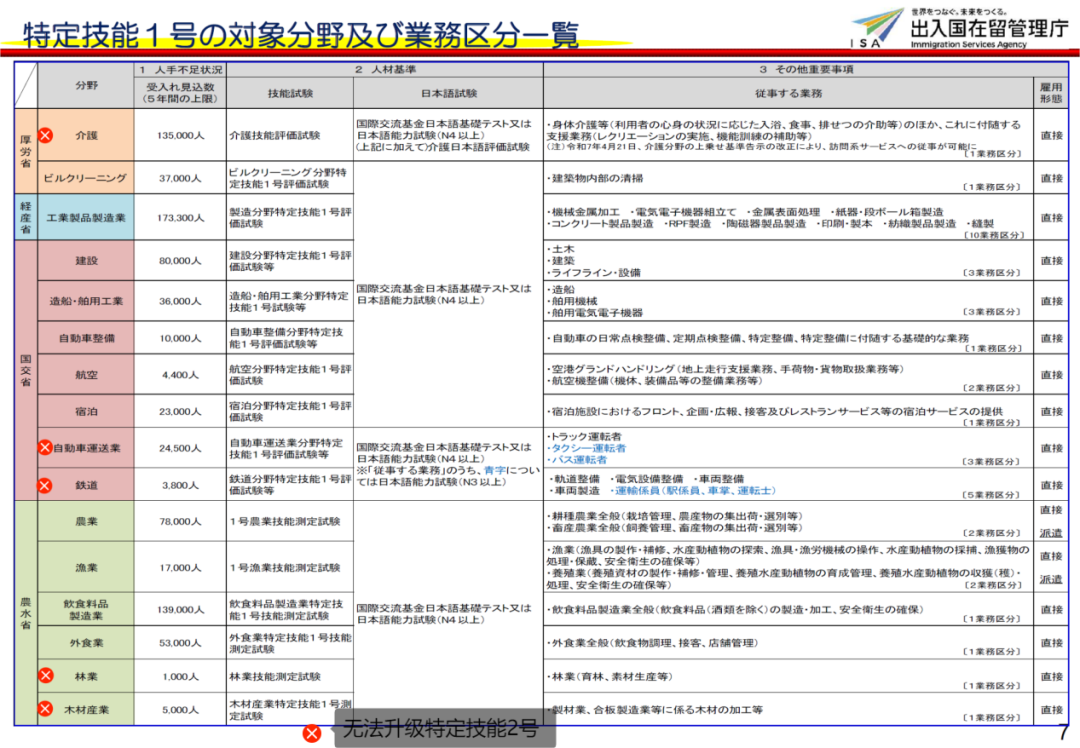Click the red X mark beside 木材産業
The width and height of the screenshot is (1080, 748).
tap(45, 709)
